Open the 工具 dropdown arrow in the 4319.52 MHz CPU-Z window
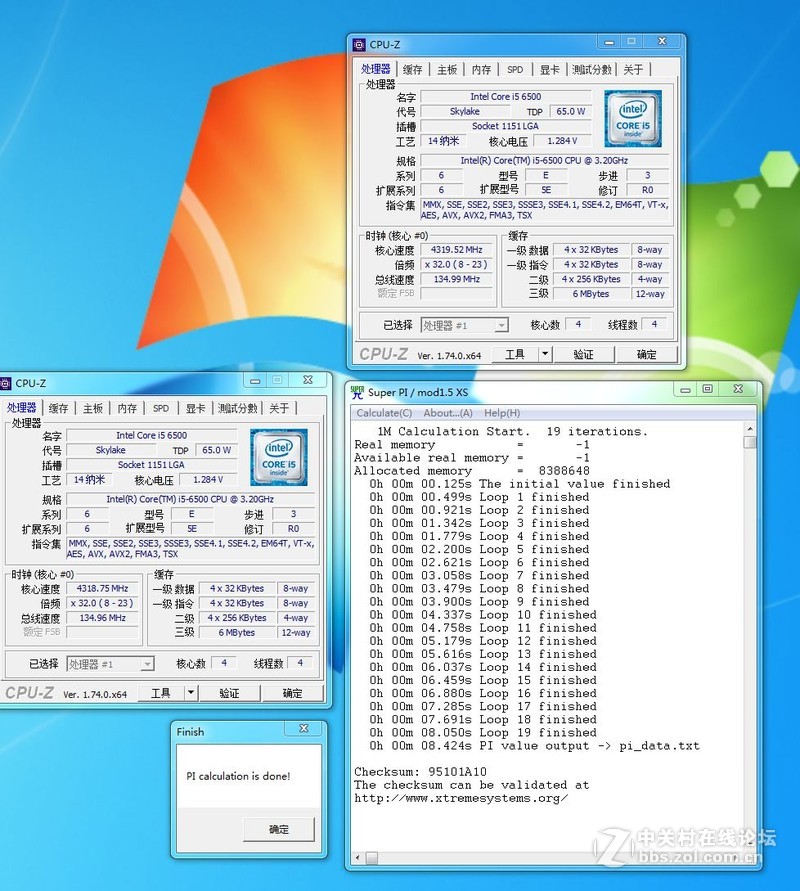The image size is (800, 891). (544, 354)
